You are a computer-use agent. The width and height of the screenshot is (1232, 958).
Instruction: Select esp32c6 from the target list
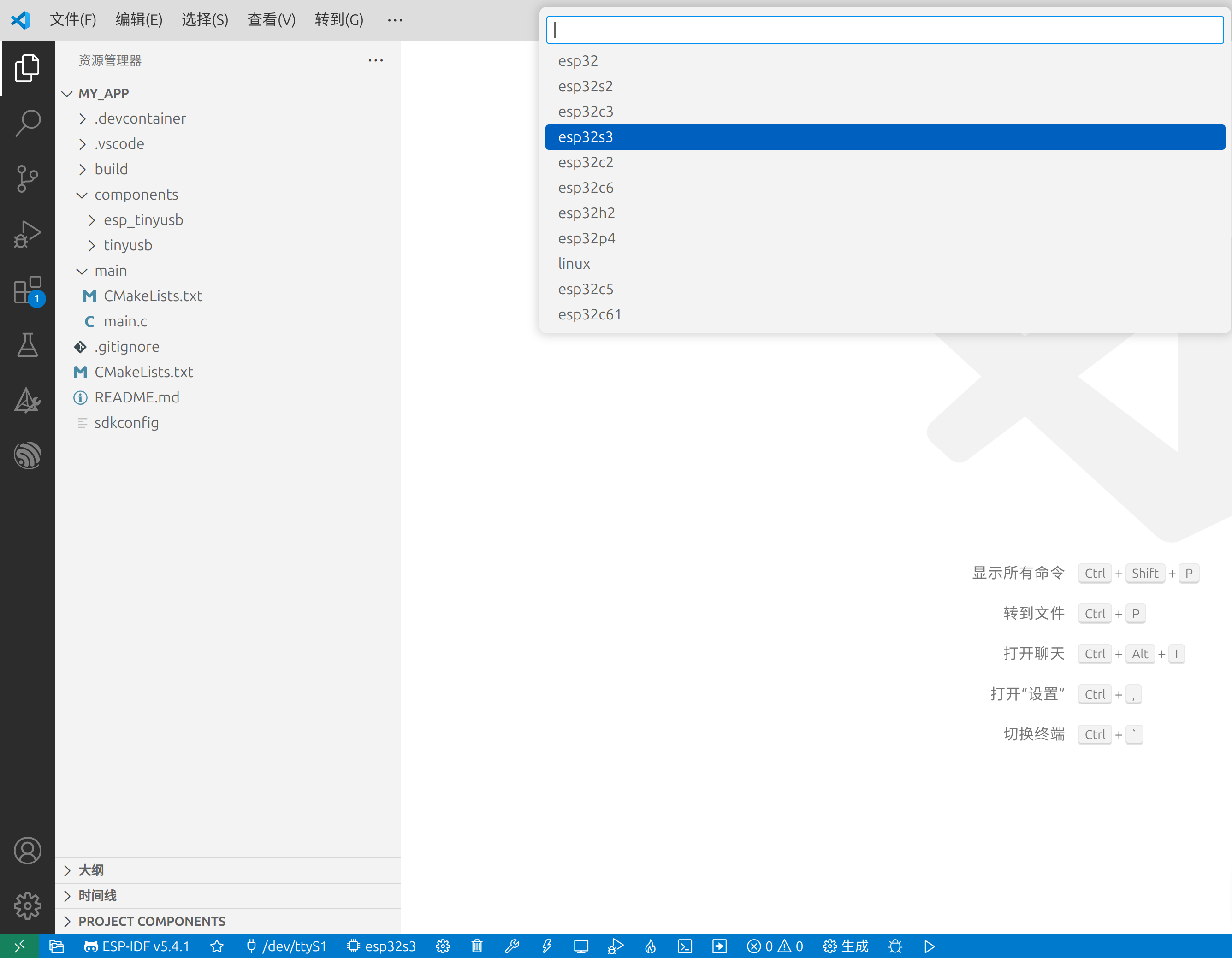point(586,188)
